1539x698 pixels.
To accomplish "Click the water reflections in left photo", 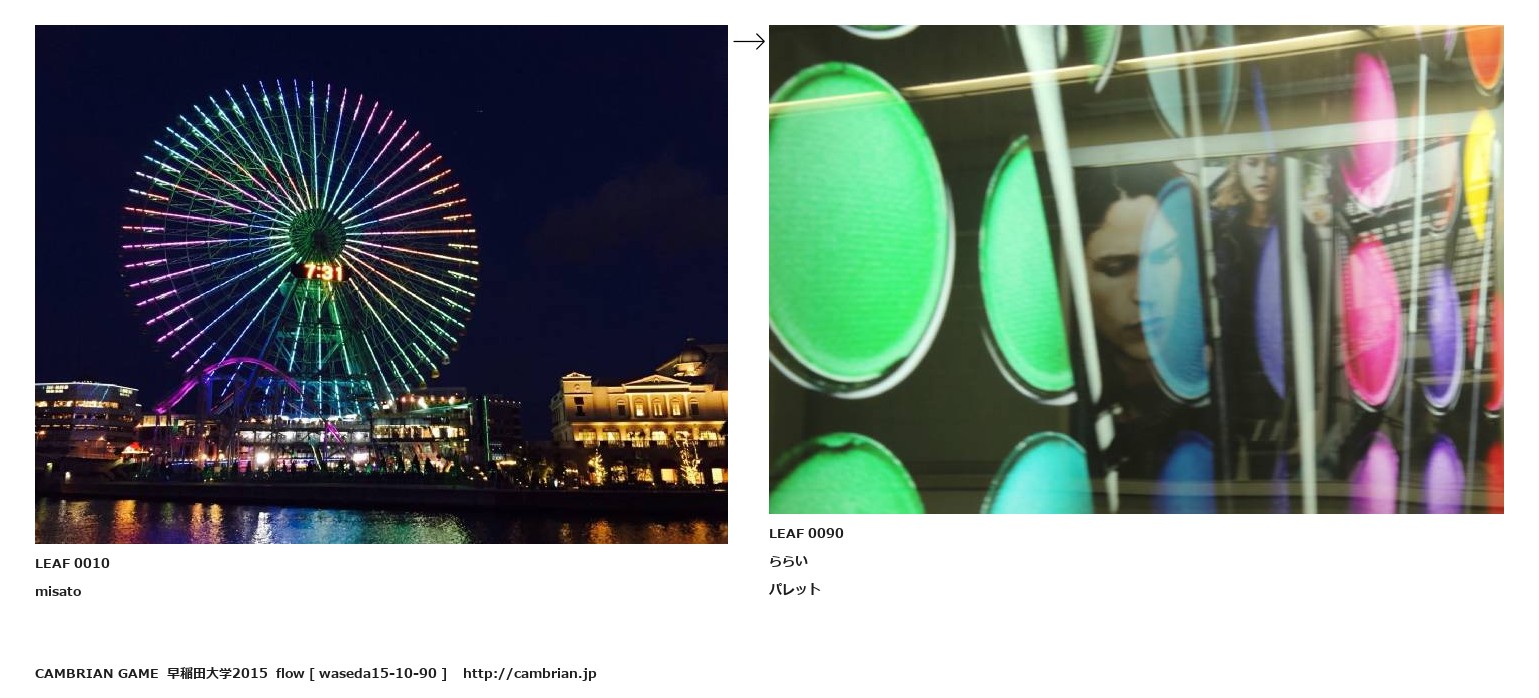I will click(381, 521).
